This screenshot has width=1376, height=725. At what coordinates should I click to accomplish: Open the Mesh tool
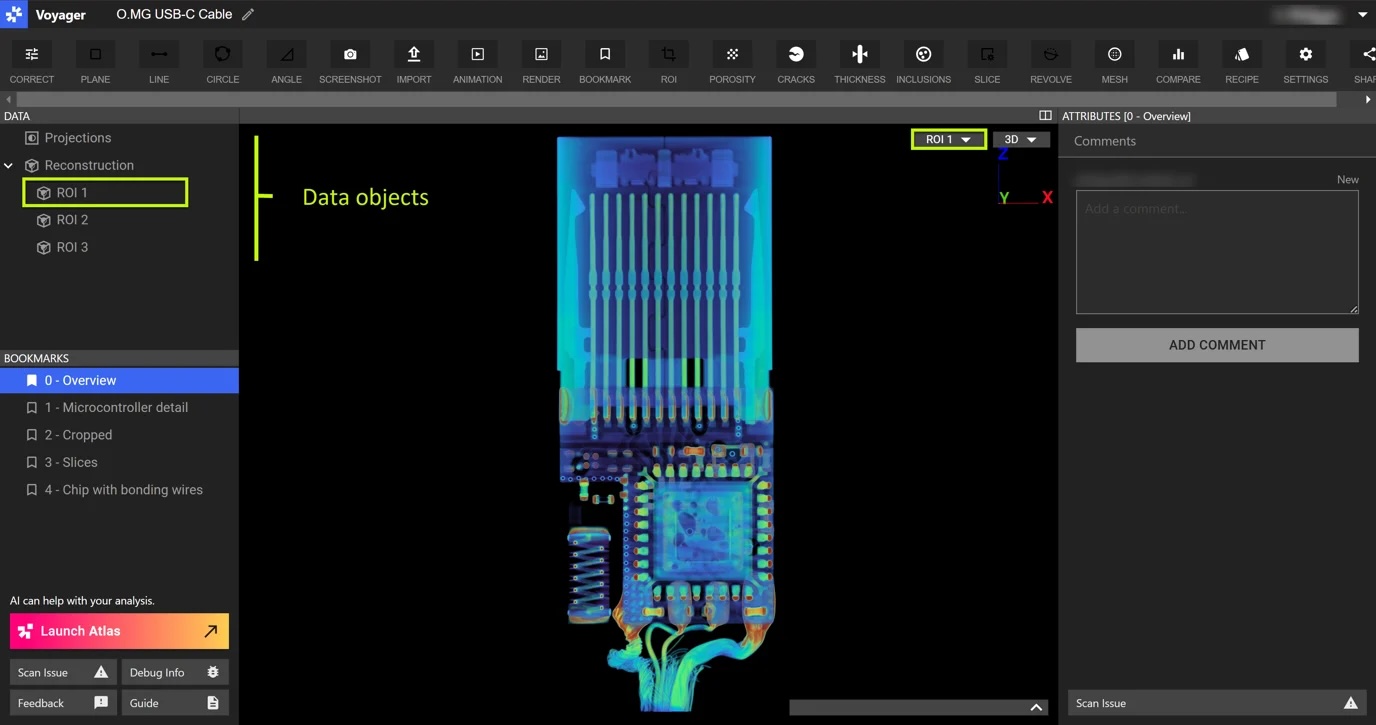[1114, 64]
